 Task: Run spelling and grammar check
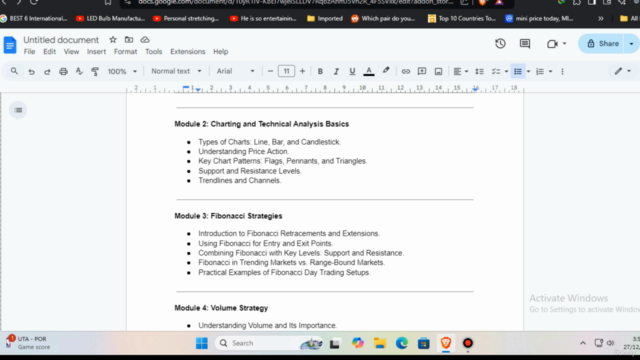(x=79, y=71)
